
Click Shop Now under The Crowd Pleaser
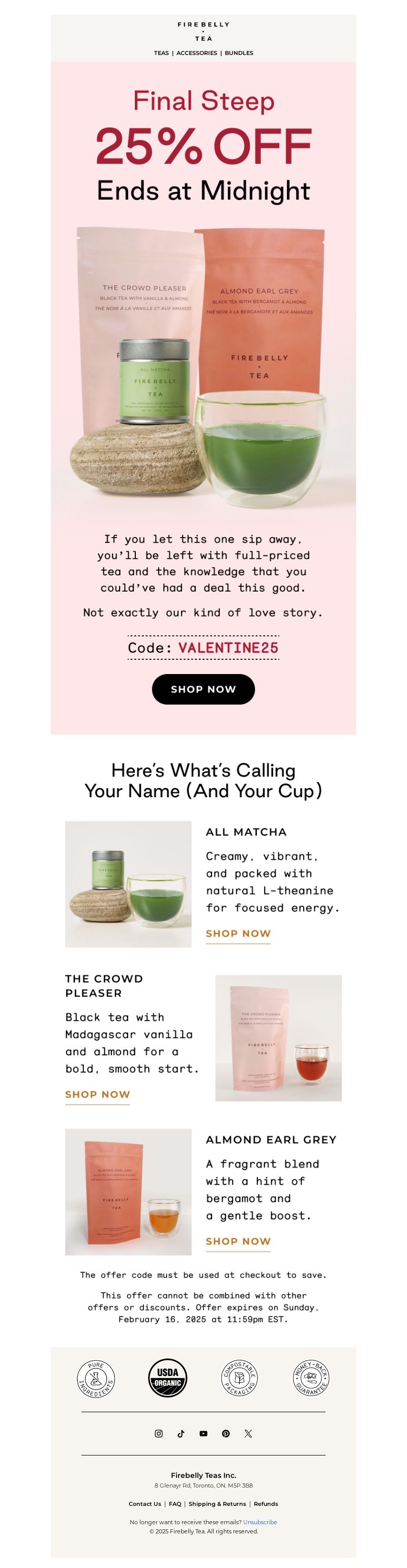[97, 1095]
